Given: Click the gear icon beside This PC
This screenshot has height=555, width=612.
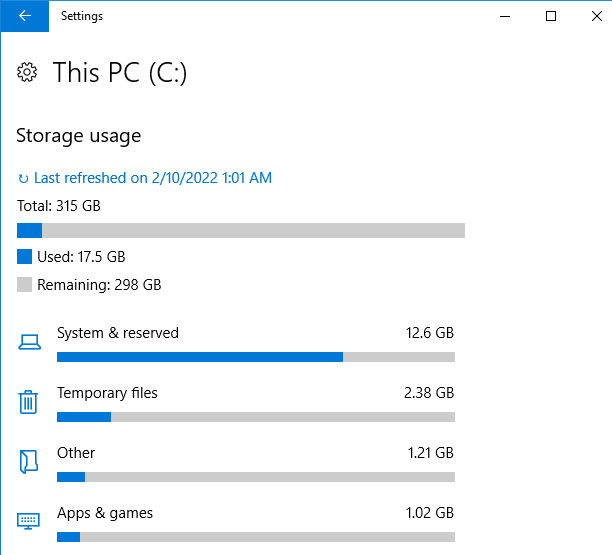Looking at the screenshot, I should (27, 72).
